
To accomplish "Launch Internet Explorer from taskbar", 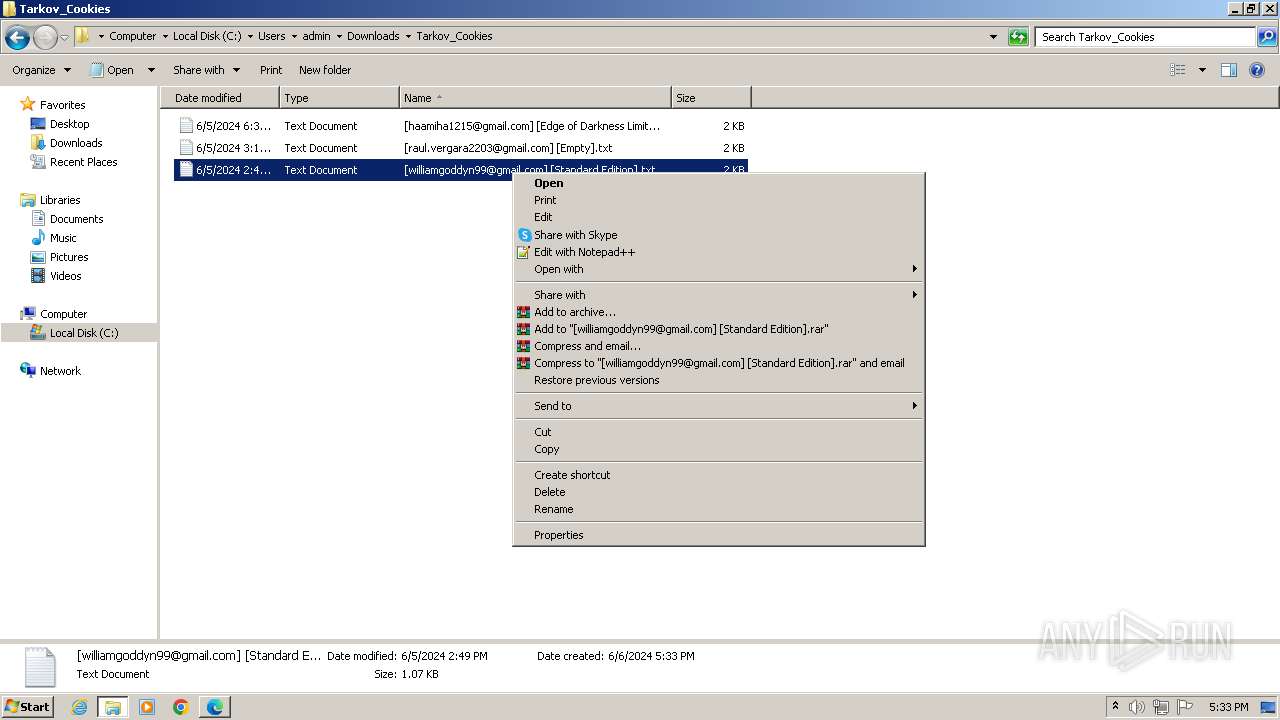I will click(x=79, y=707).
